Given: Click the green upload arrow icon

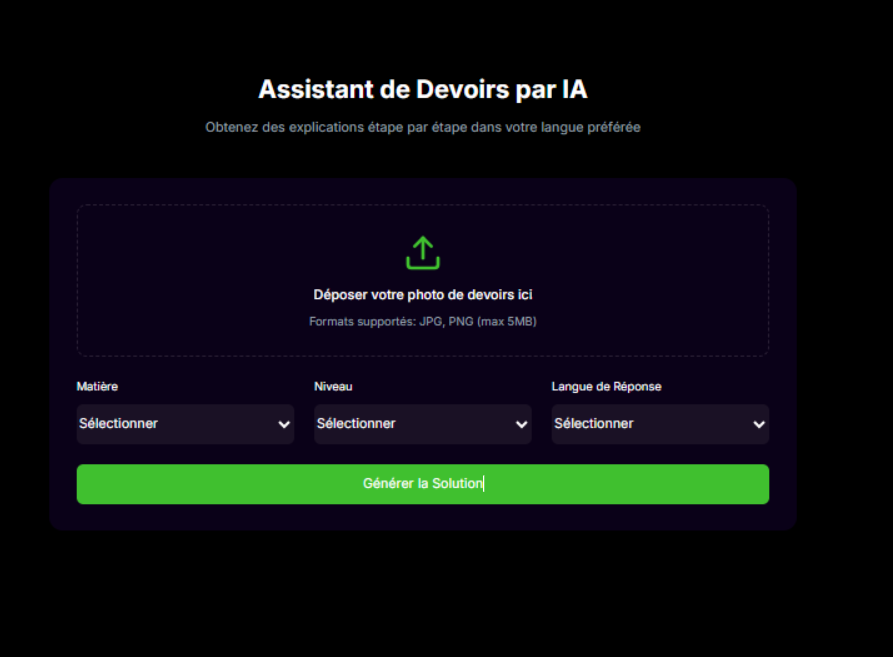Looking at the screenshot, I should click(x=423, y=253).
